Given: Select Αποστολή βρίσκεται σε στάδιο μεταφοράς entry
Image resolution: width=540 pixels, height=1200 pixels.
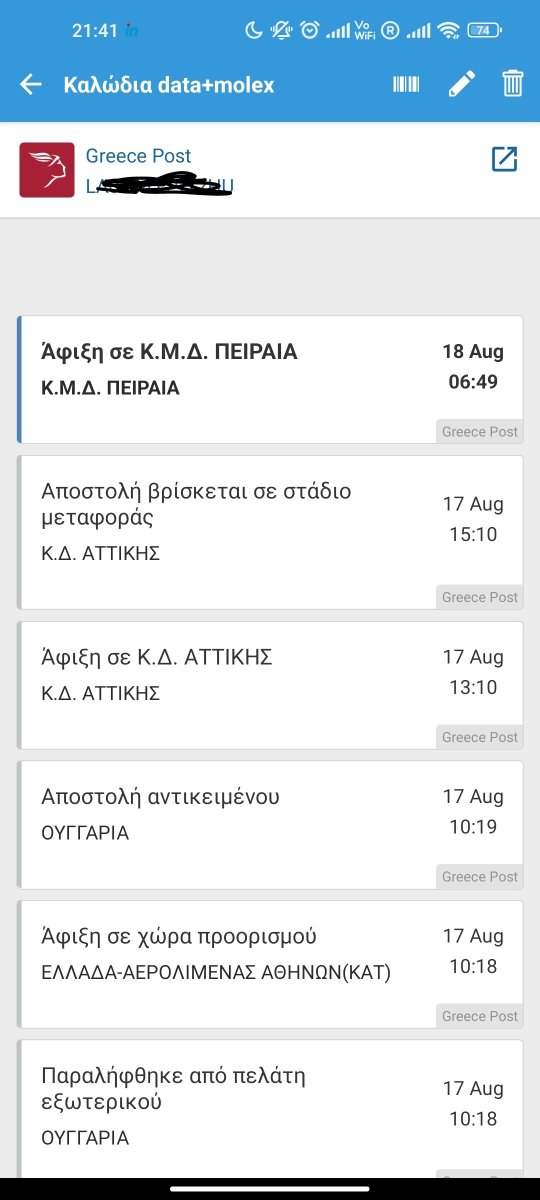Looking at the screenshot, I should pos(270,532).
